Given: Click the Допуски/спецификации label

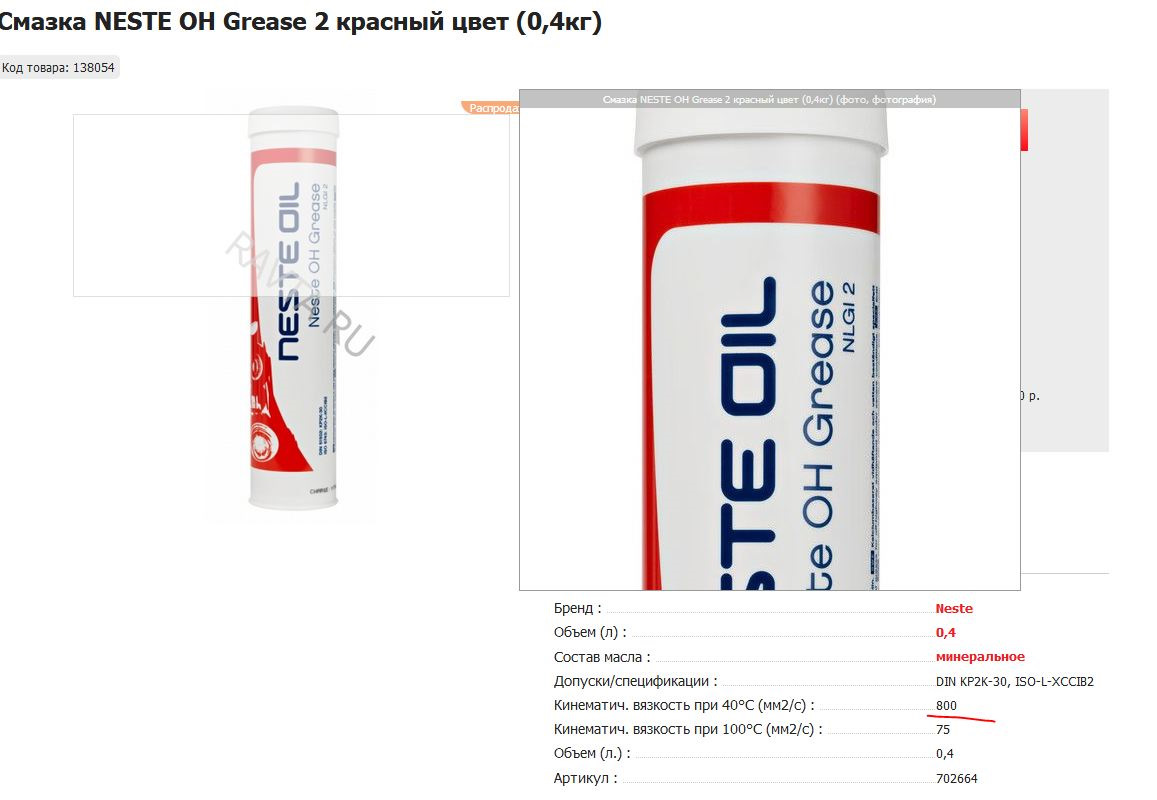Looking at the screenshot, I should tap(635, 681).
